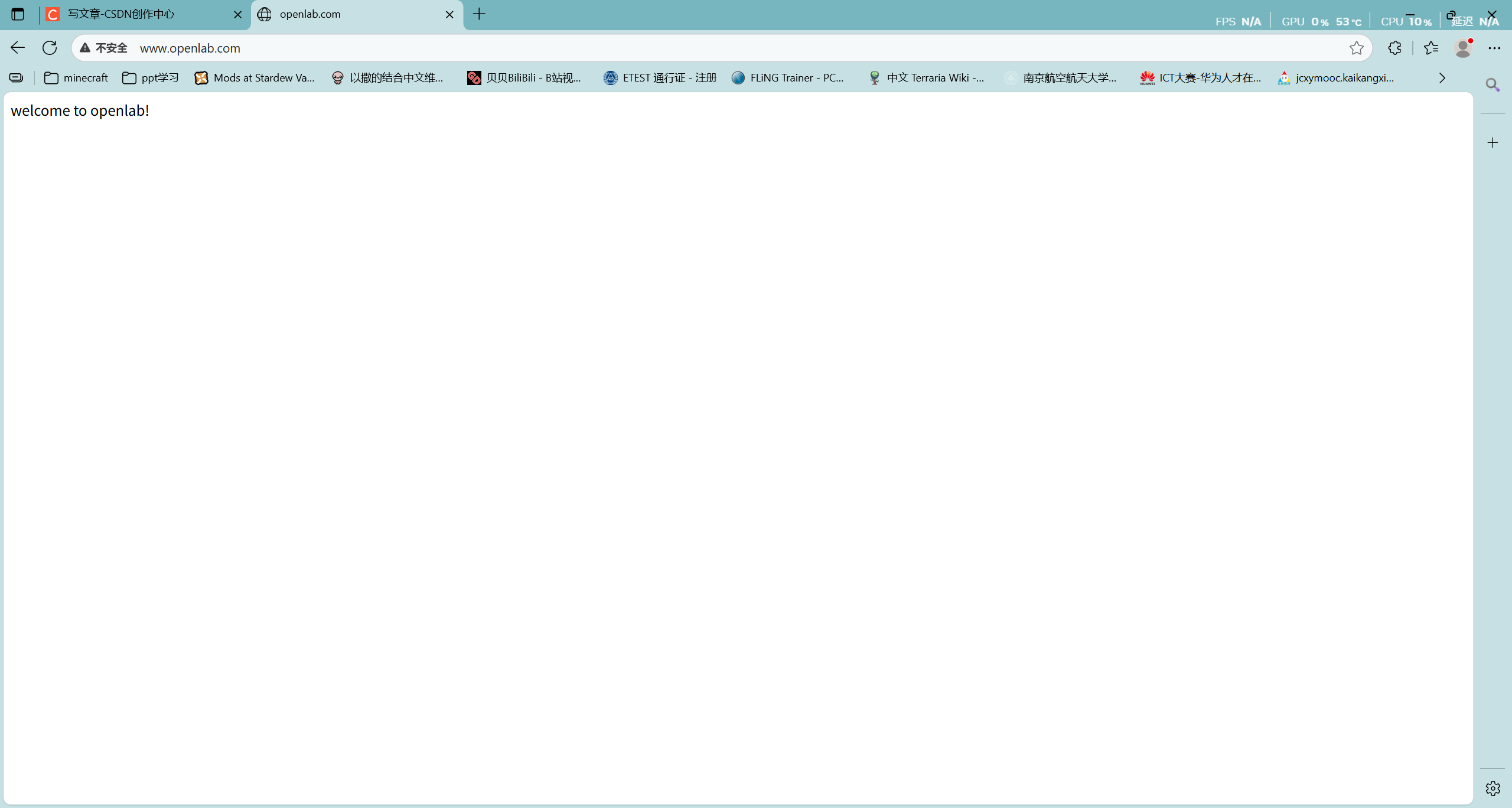Open the Extensions puzzle icon
The width and height of the screenshot is (1512, 808).
1394,48
